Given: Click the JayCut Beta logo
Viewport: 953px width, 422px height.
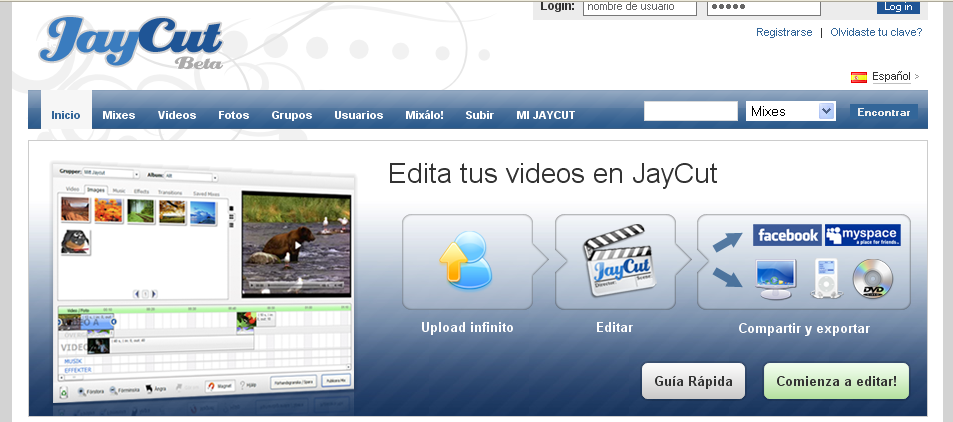Looking at the screenshot, I should click(x=131, y=43).
